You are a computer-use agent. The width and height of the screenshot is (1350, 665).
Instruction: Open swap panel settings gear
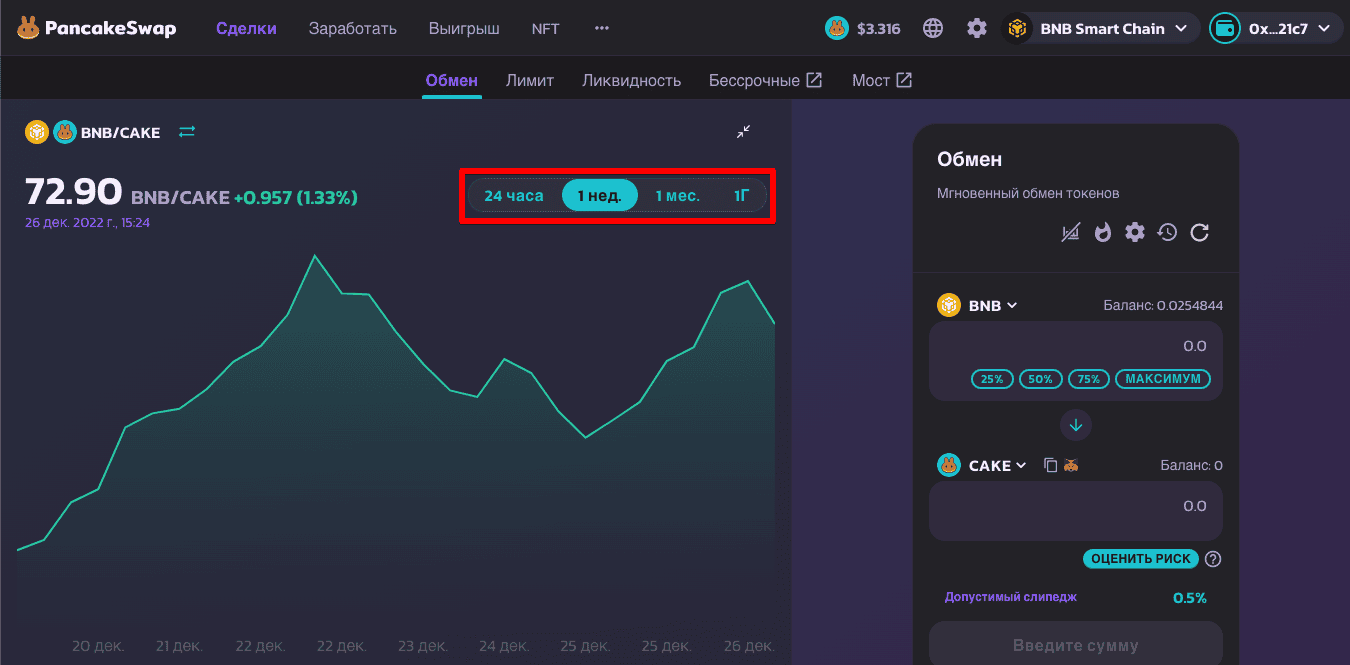click(1135, 233)
